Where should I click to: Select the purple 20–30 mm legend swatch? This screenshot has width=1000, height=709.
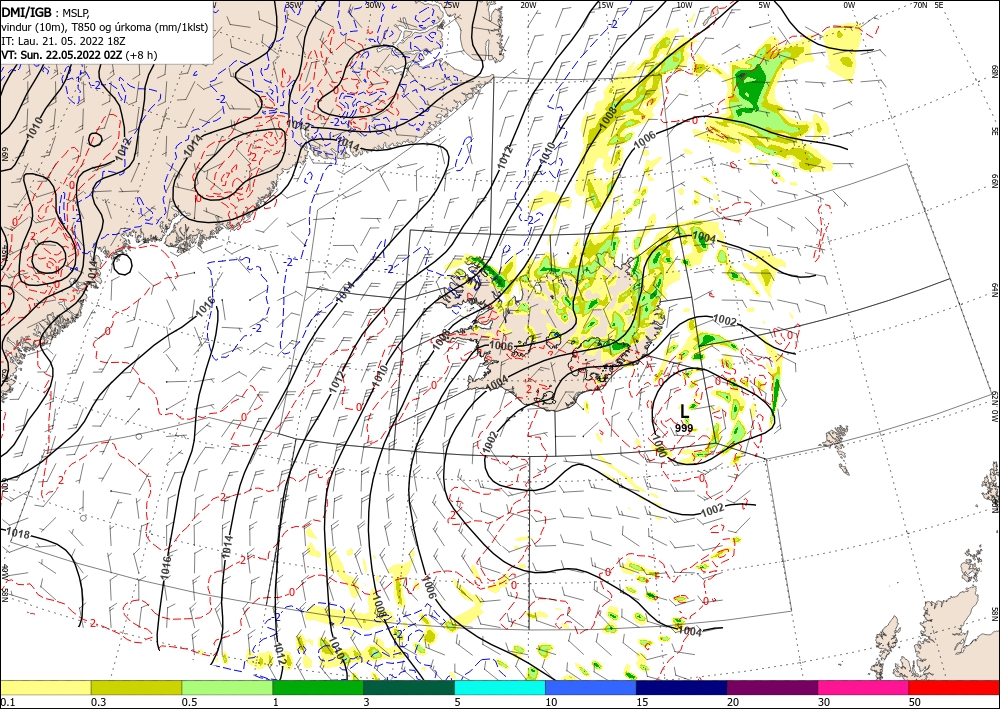click(x=772, y=687)
